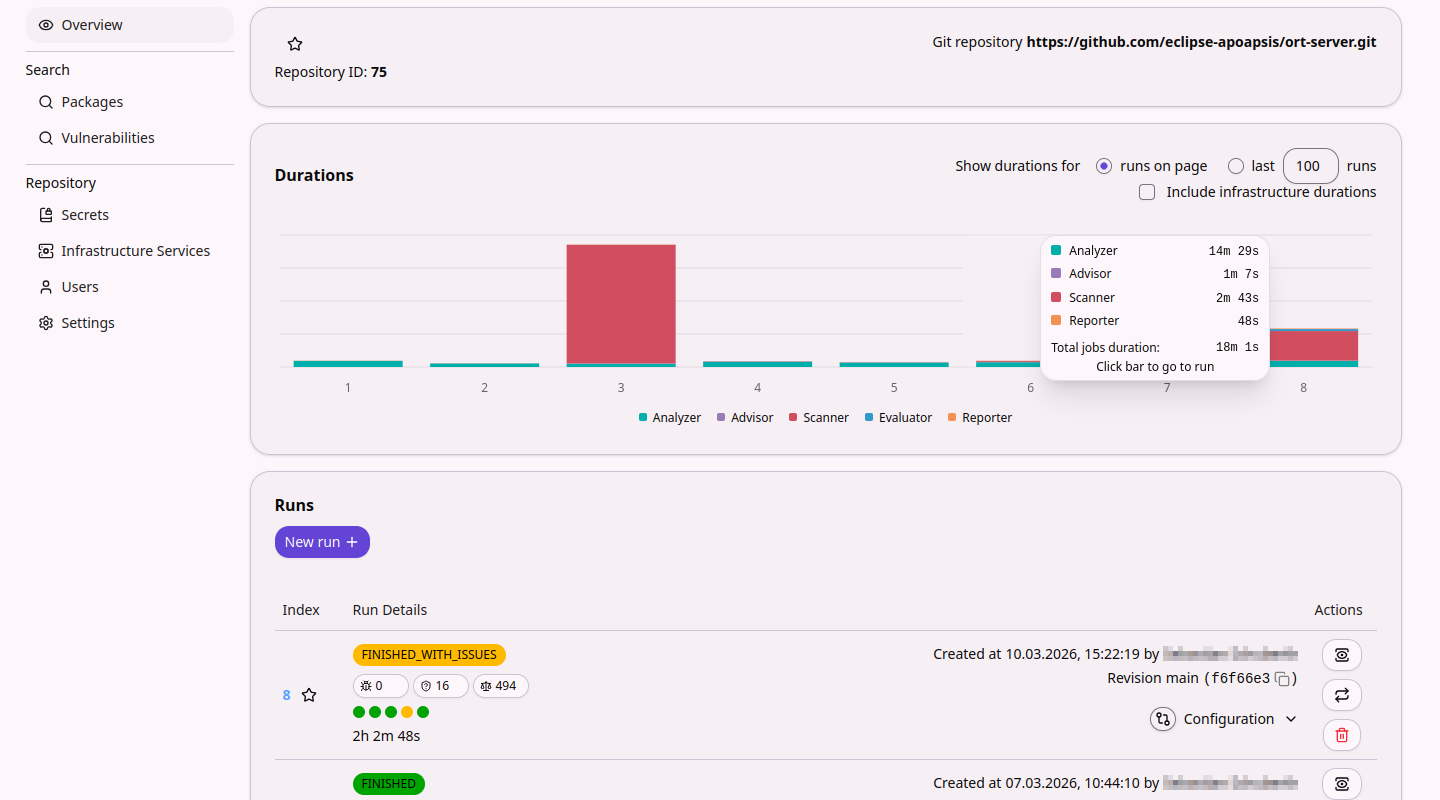The height and width of the screenshot is (800, 1440).
Task: Copy revision f6f66e3 with the copy icon
Action: coord(1282,679)
